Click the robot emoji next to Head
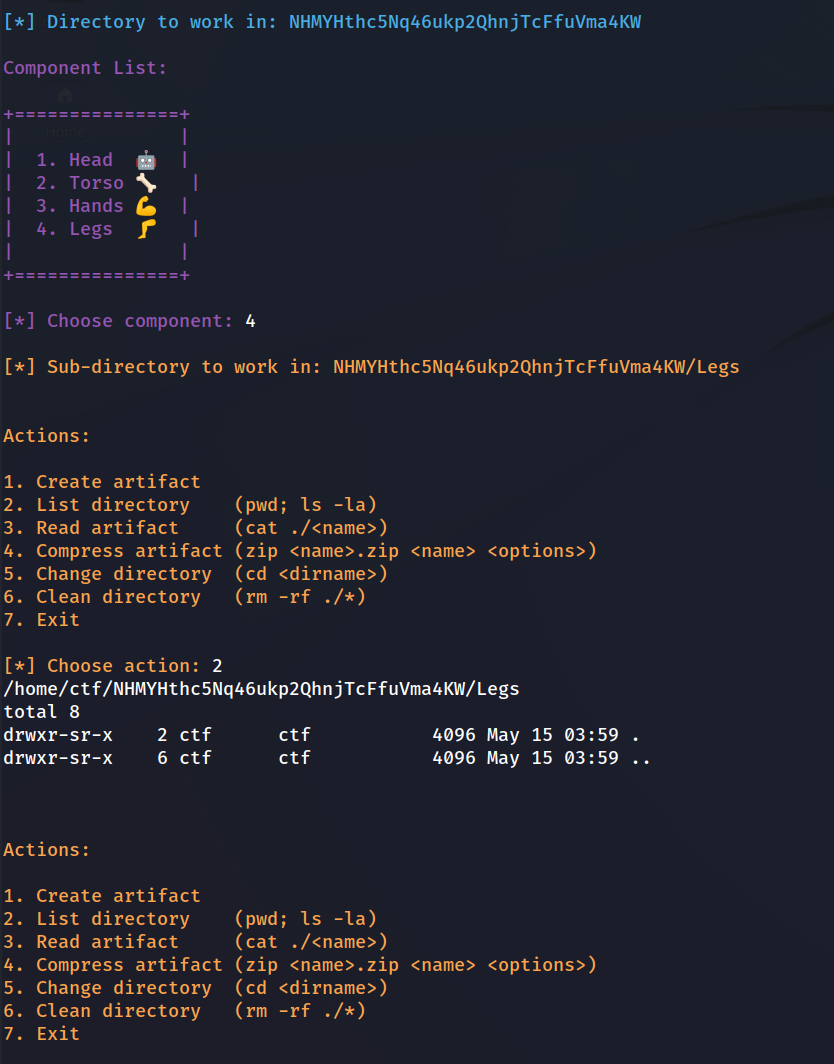Image resolution: width=834 pixels, height=1064 pixels. [x=146, y=160]
